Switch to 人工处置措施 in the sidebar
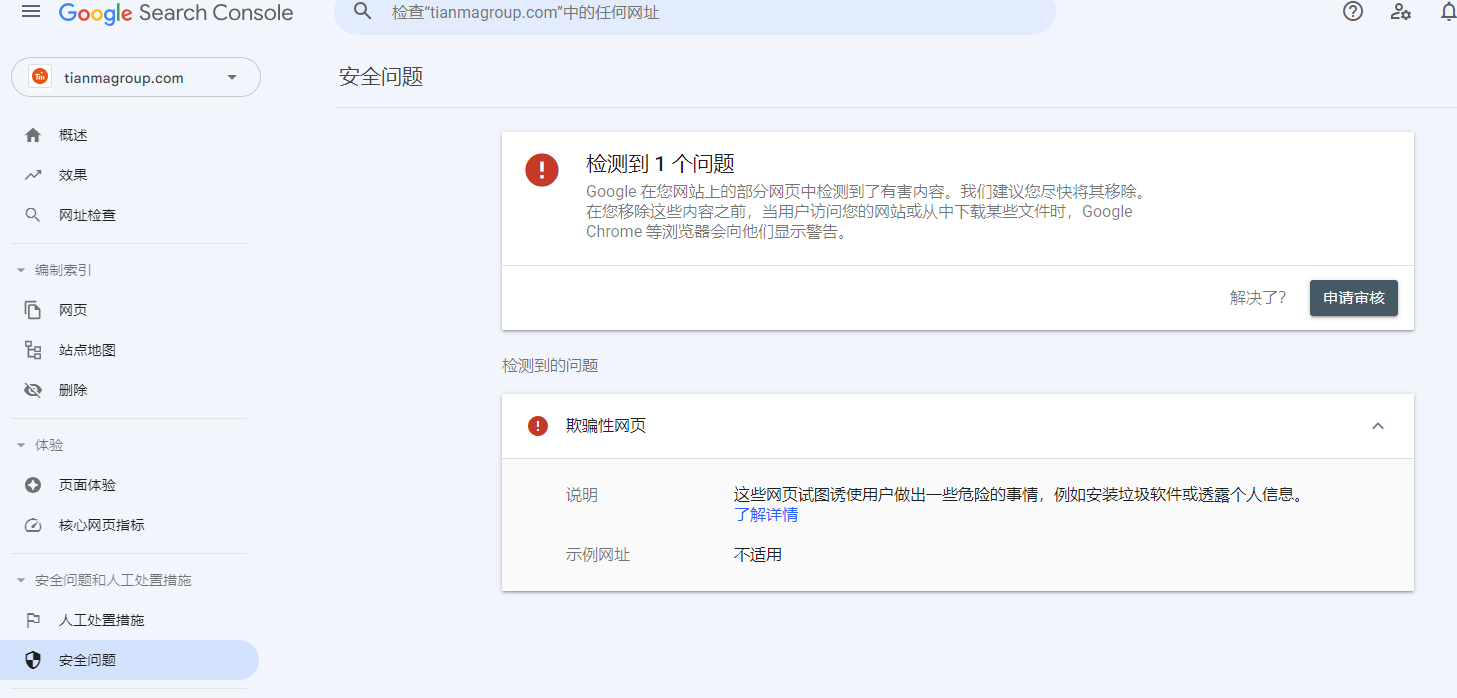Viewport: 1457px width, 698px height. tap(100, 619)
